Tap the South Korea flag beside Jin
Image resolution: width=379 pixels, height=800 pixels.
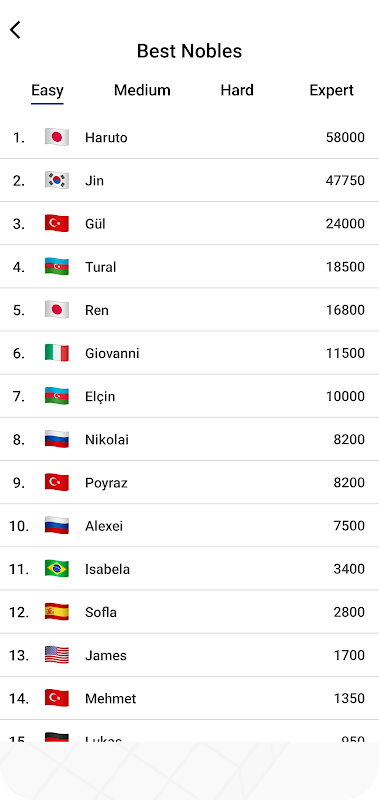pyautogui.click(x=57, y=180)
